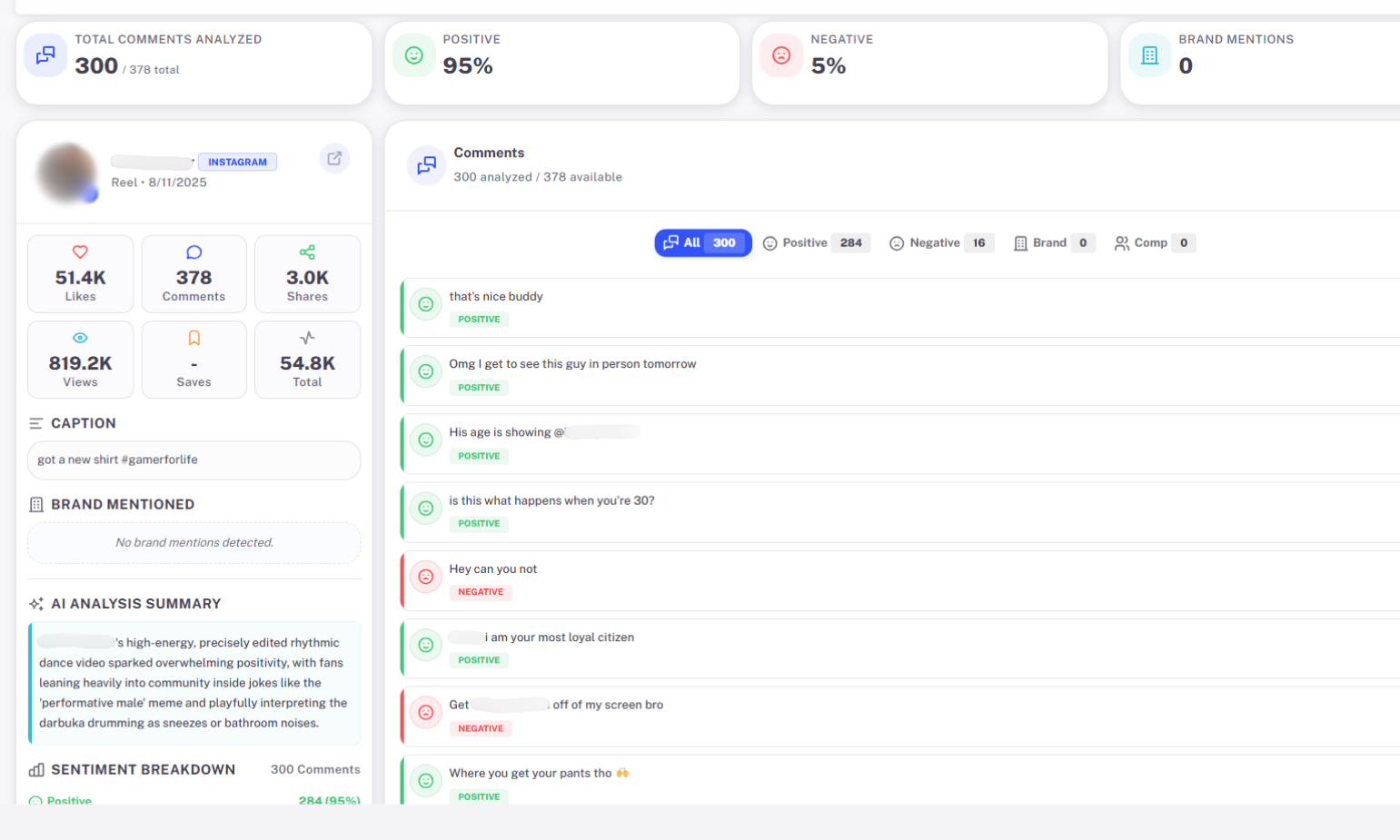Click the activity pulse icon above 54.8K Total

(x=307, y=338)
